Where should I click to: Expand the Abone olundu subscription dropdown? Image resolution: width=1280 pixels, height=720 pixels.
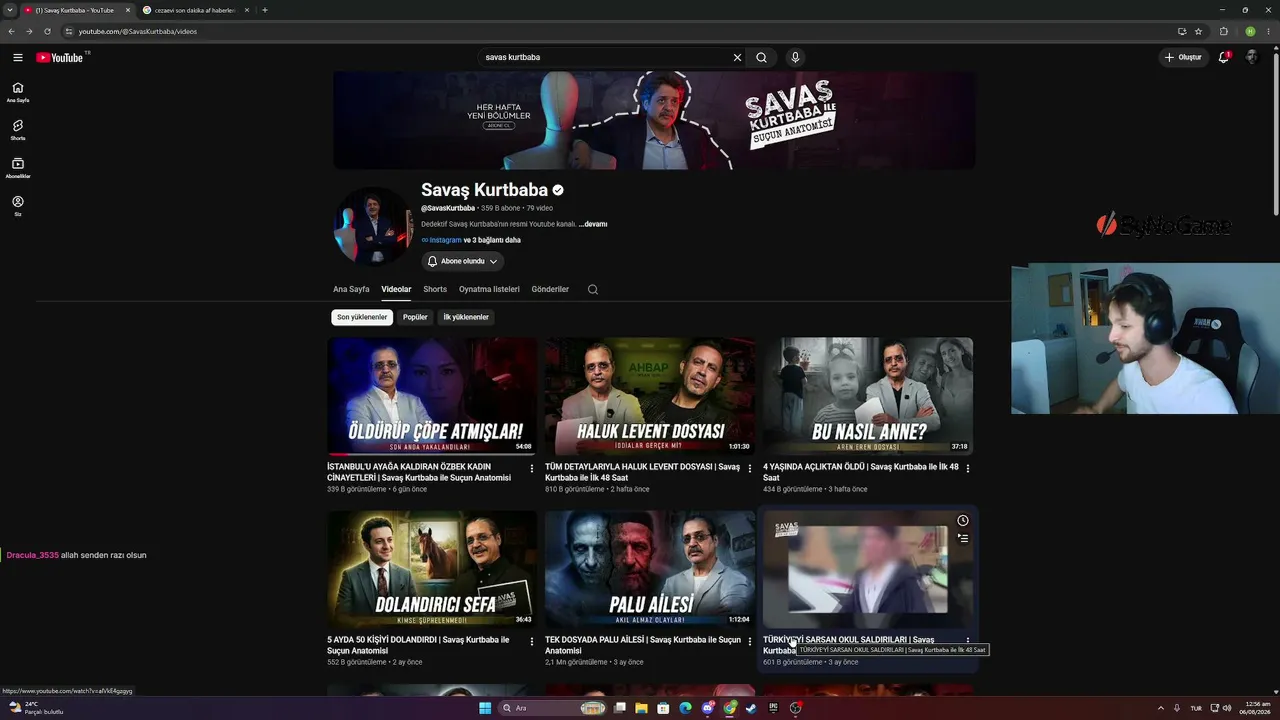462,261
